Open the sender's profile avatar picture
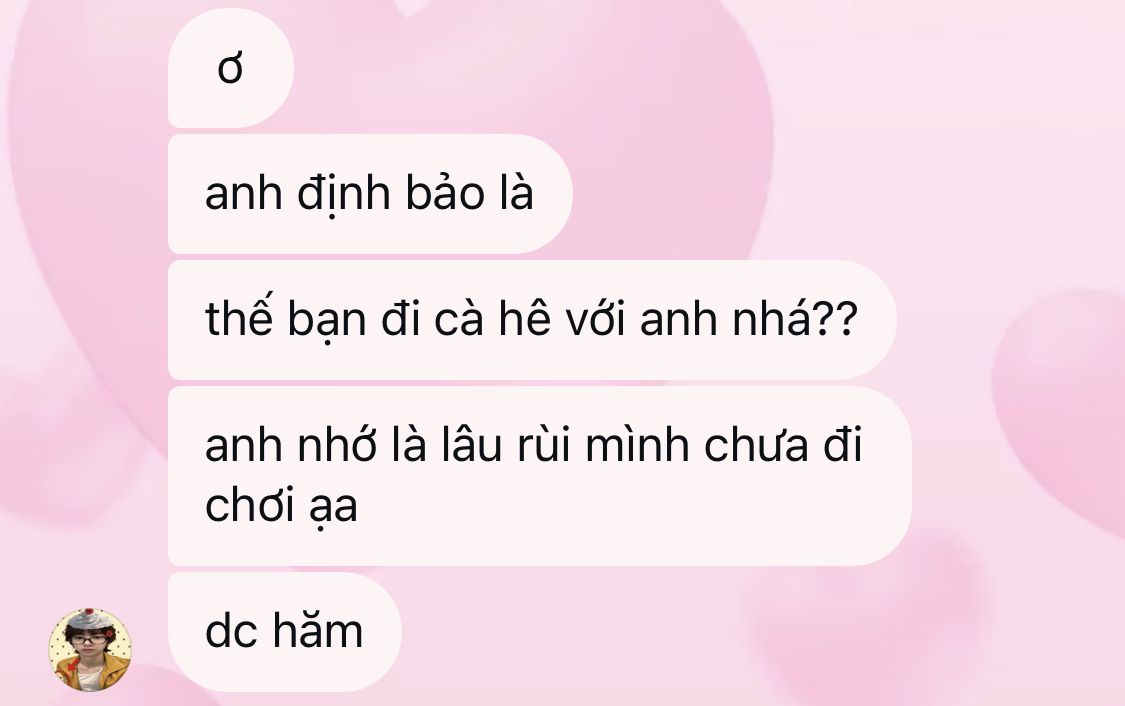Viewport: 1125px width, 706px height. pos(90,650)
